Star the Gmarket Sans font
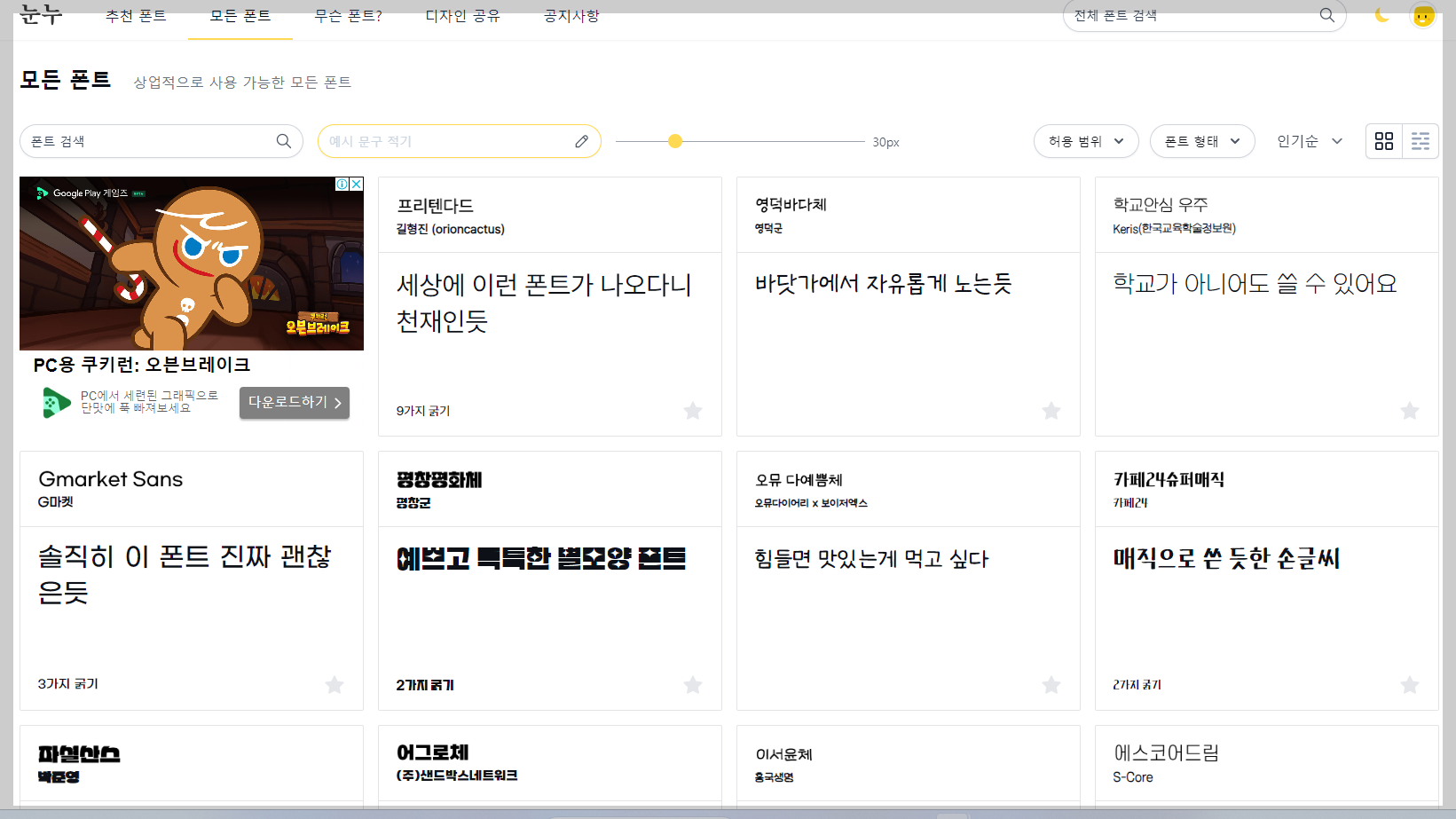1456x819 pixels. coord(334,684)
